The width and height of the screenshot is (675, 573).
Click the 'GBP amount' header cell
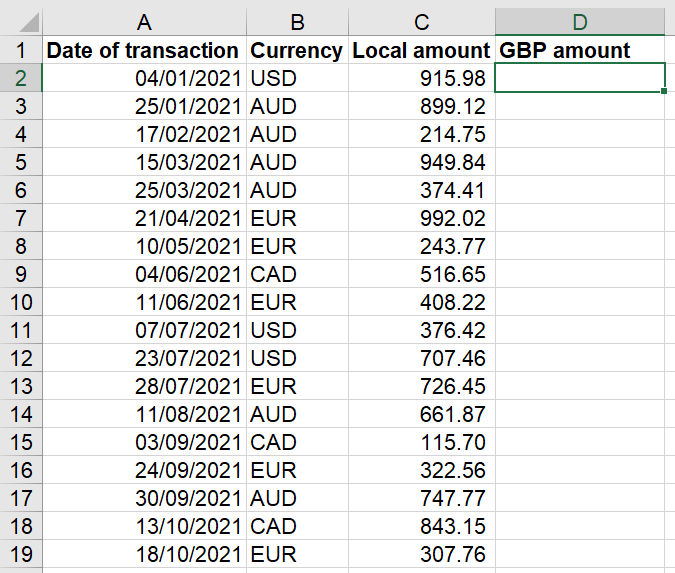(579, 51)
